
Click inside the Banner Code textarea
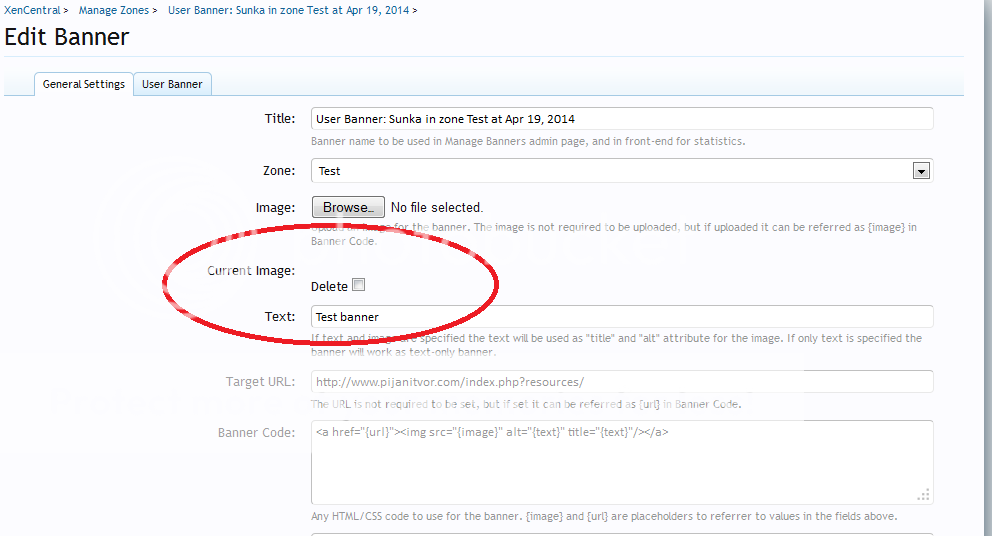(x=621, y=462)
